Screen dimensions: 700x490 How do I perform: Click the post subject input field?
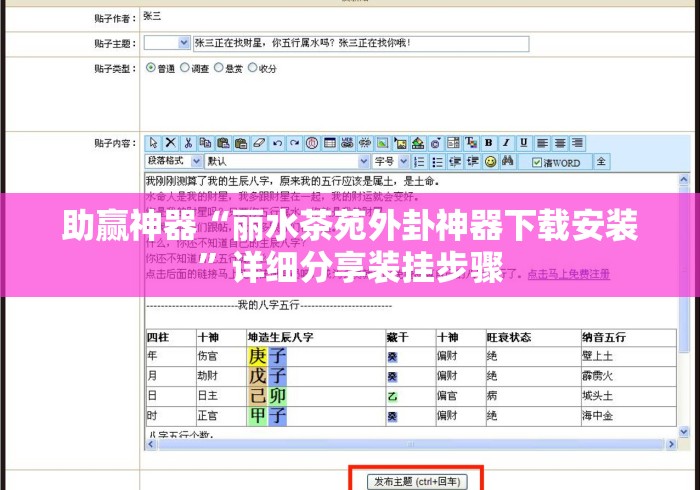361,43
